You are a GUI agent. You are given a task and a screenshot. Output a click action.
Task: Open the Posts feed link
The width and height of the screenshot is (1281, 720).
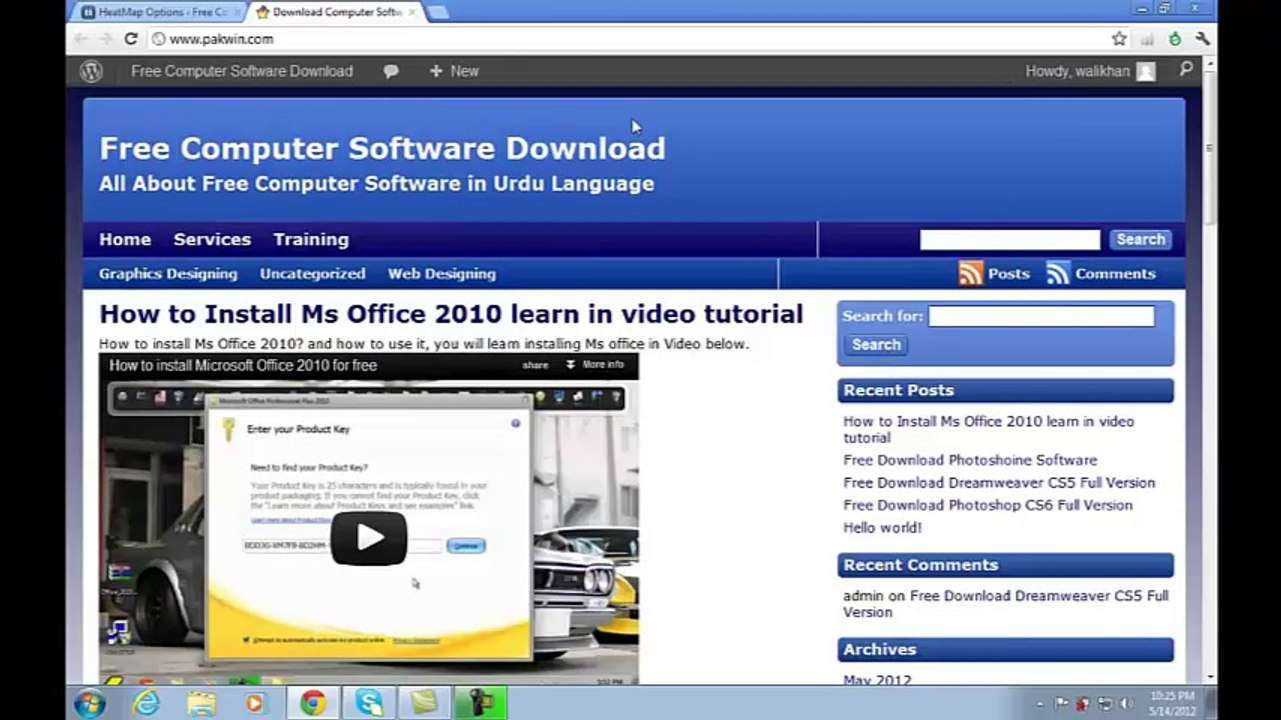coord(1008,273)
